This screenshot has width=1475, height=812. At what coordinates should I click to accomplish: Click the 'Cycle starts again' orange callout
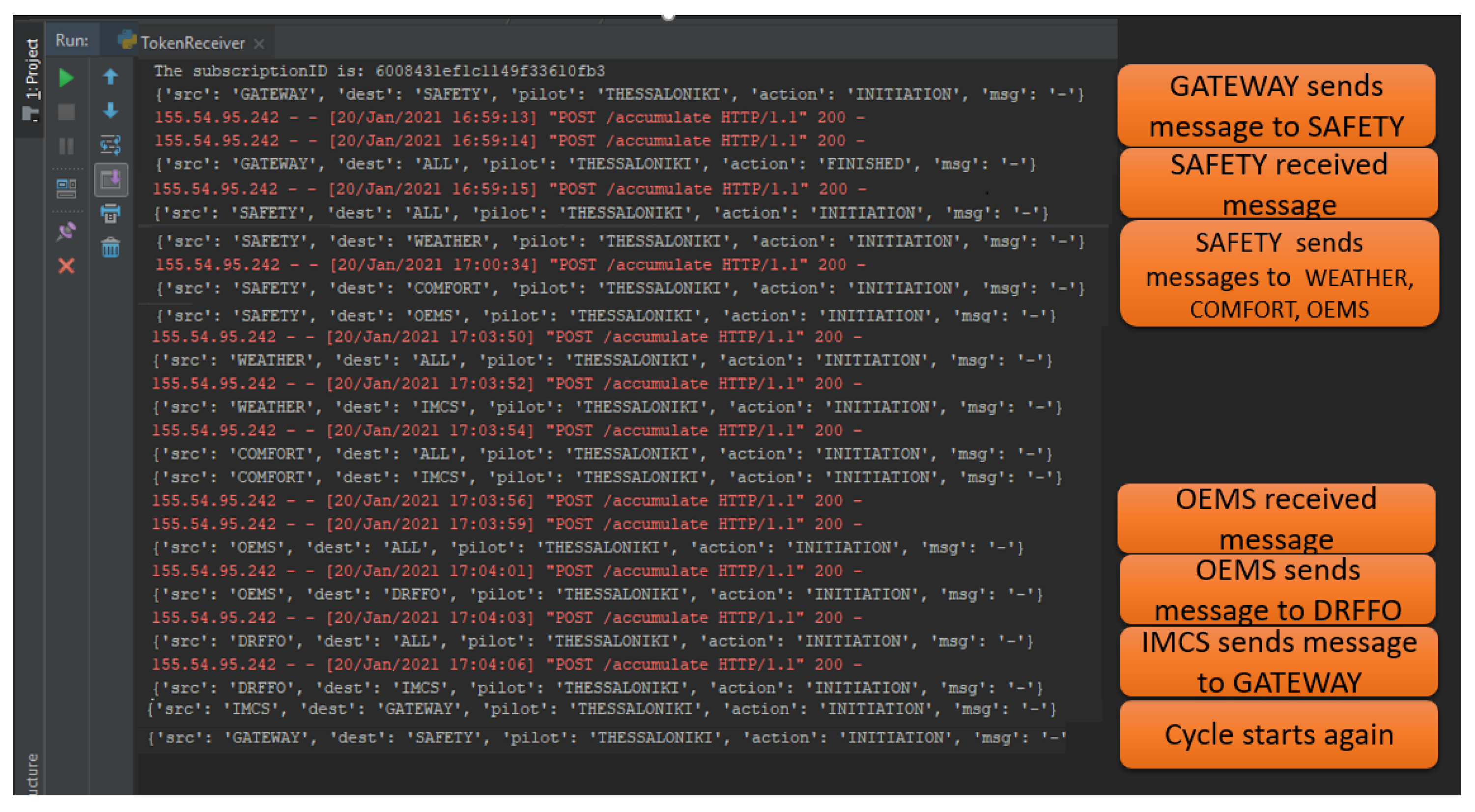click(1278, 735)
